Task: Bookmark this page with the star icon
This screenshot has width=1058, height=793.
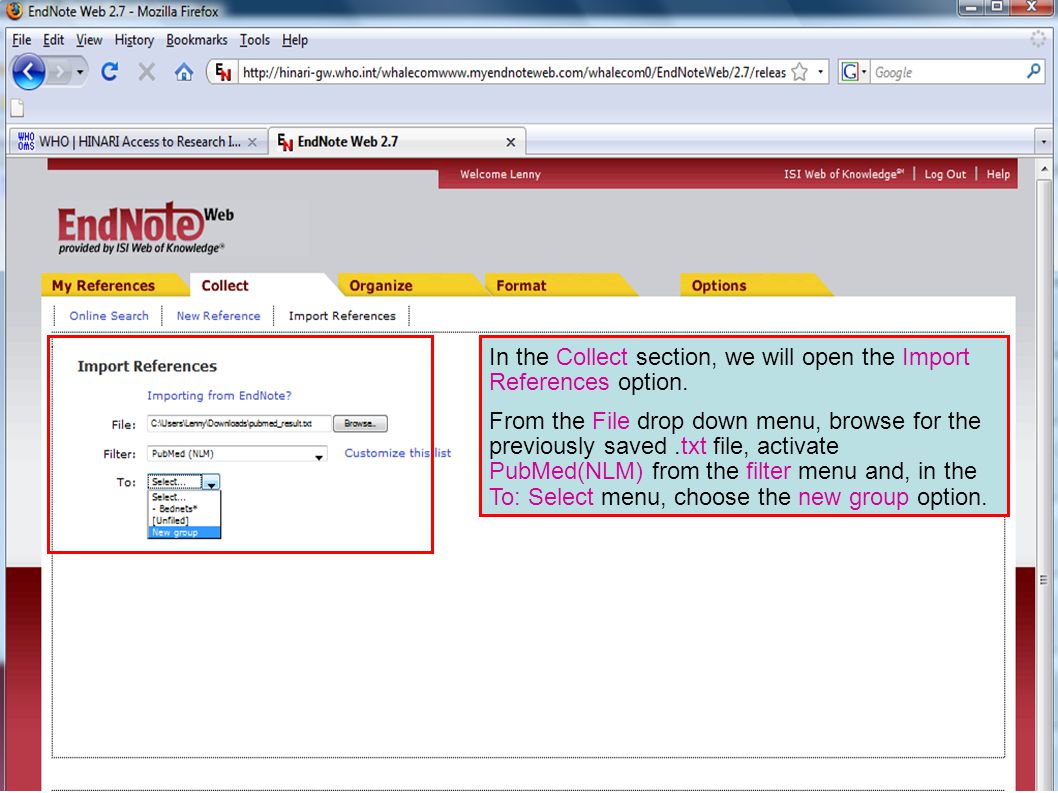Action: click(800, 72)
